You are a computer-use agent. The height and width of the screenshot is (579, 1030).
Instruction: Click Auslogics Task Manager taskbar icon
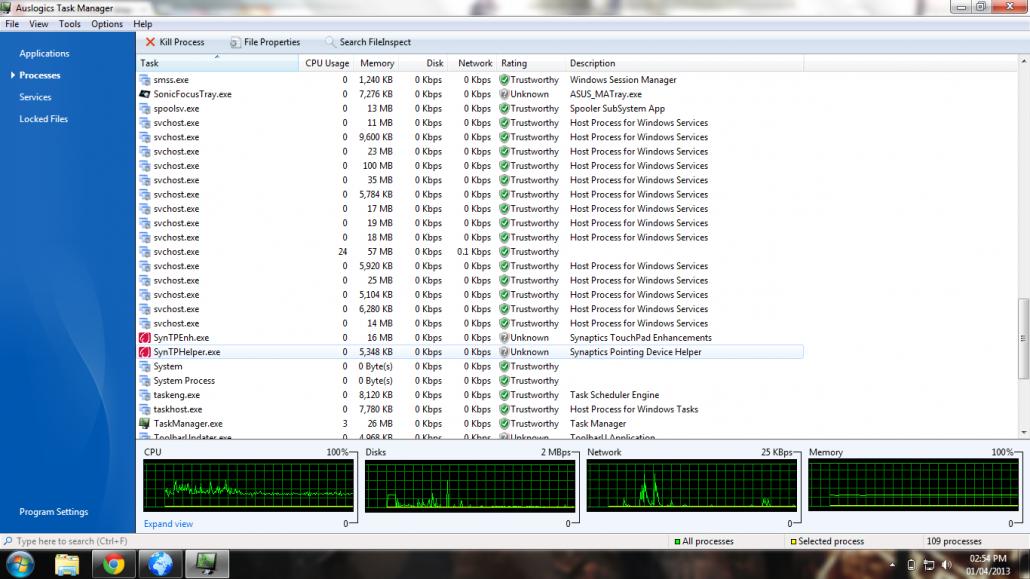click(x=206, y=565)
